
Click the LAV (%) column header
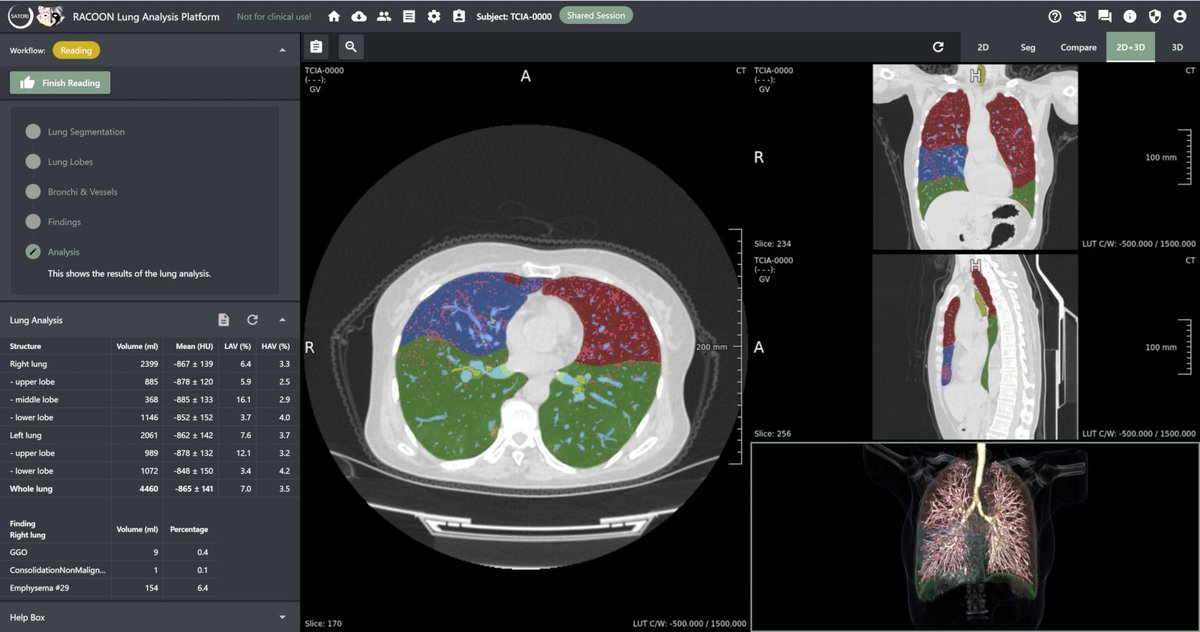(239, 346)
